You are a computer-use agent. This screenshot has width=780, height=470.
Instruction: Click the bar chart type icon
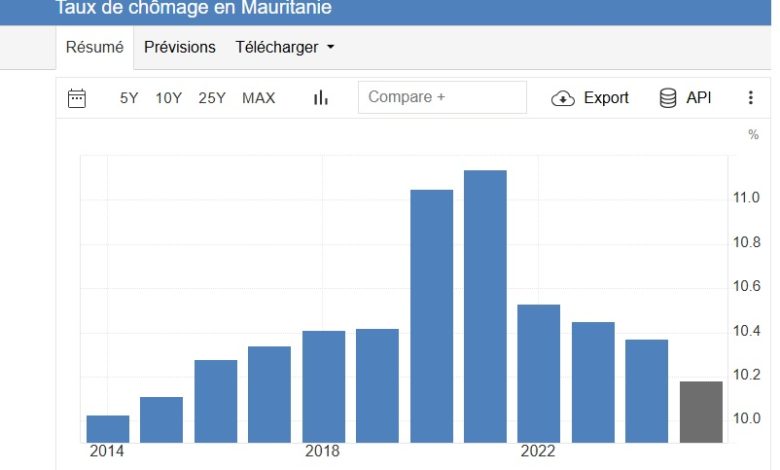[321, 98]
